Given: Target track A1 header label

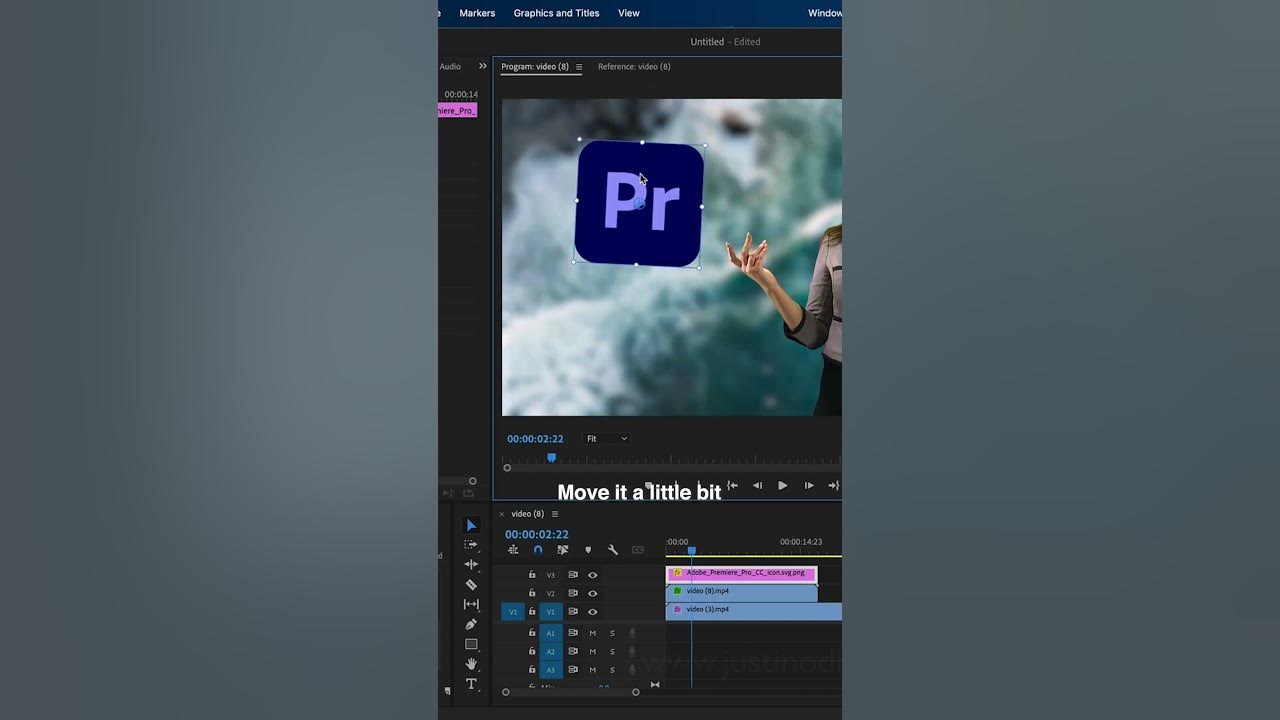Looking at the screenshot, I should click(550, 633).
